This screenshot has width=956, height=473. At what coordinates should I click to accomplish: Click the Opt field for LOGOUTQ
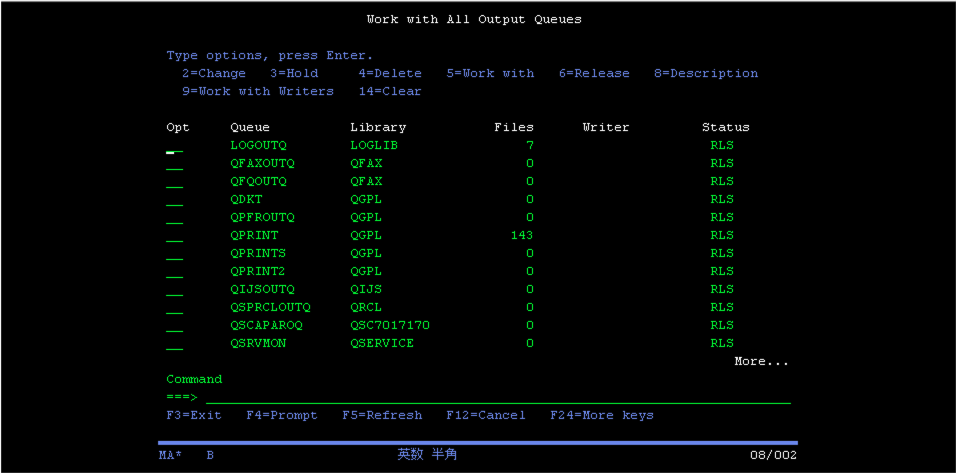click(x=174, y=146)
